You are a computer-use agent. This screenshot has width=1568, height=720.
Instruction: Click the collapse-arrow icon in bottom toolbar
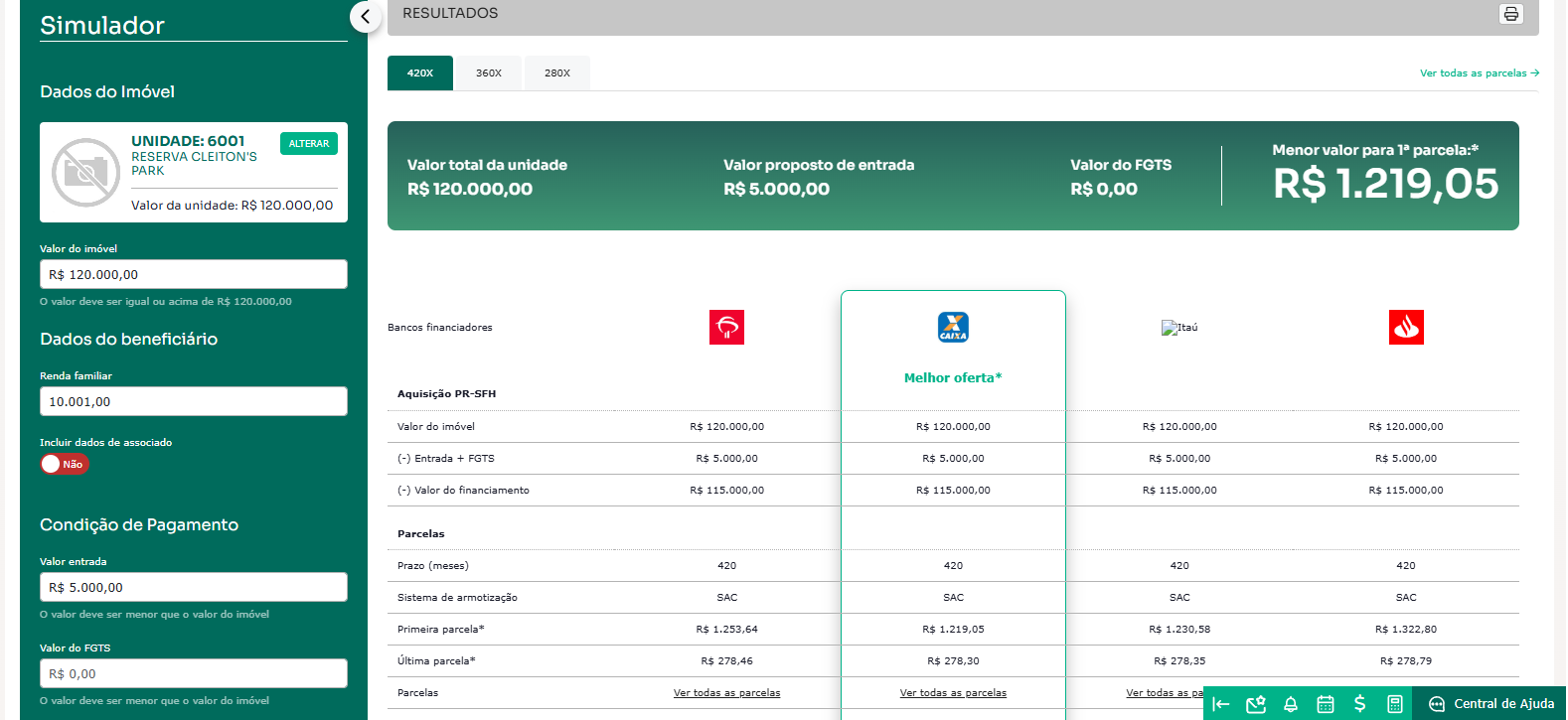tap(1221, 704)
